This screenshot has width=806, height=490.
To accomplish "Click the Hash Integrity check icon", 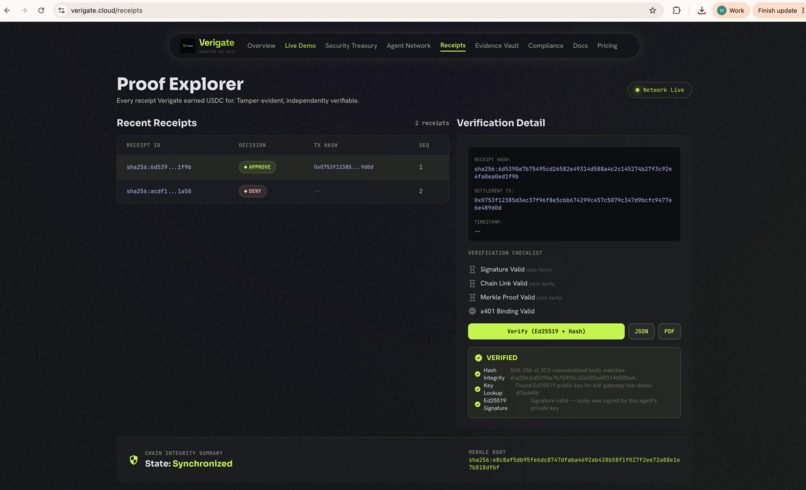I will 478,374.
